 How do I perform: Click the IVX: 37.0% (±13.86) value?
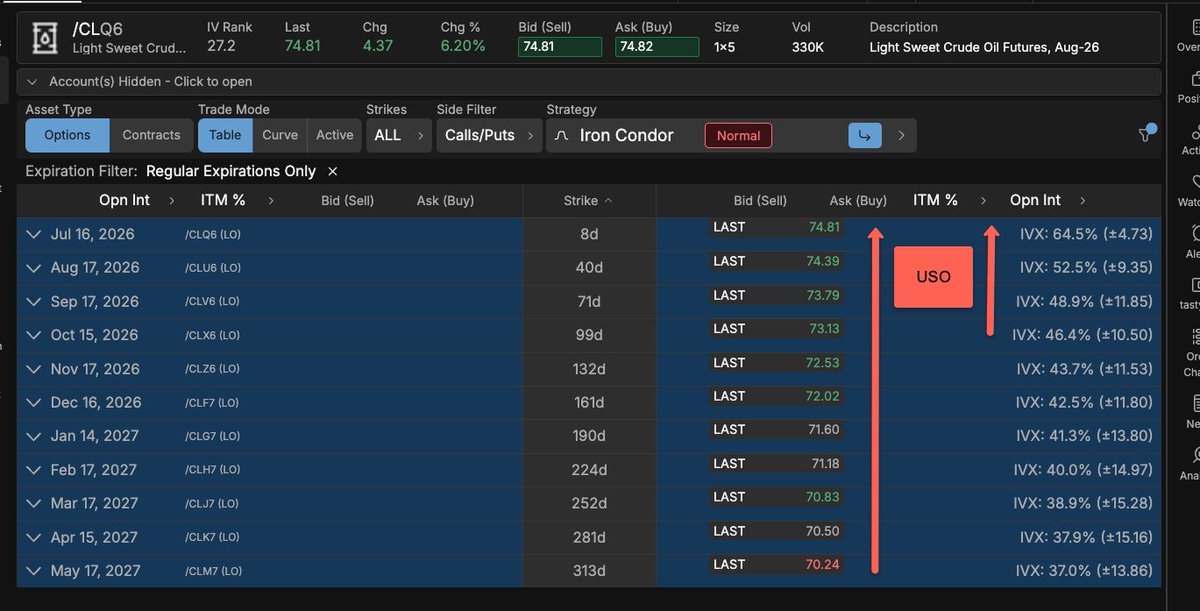tap(1084, 571)
